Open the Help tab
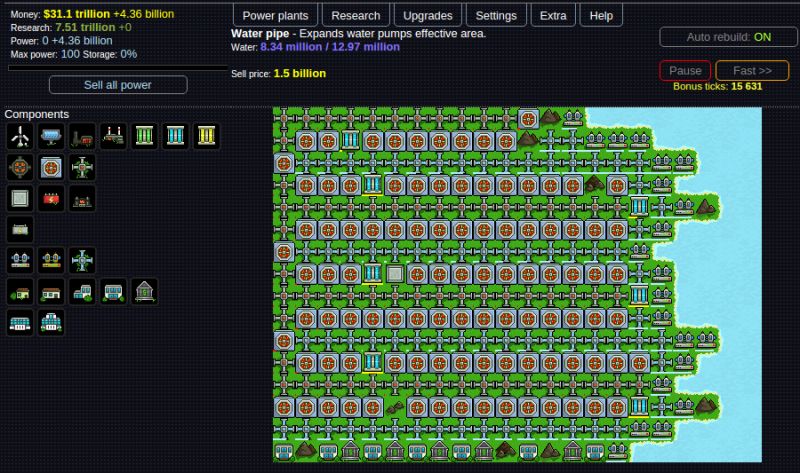Image resolution: width=800 pixels, height=473 pixels. [x=601, y=15]
